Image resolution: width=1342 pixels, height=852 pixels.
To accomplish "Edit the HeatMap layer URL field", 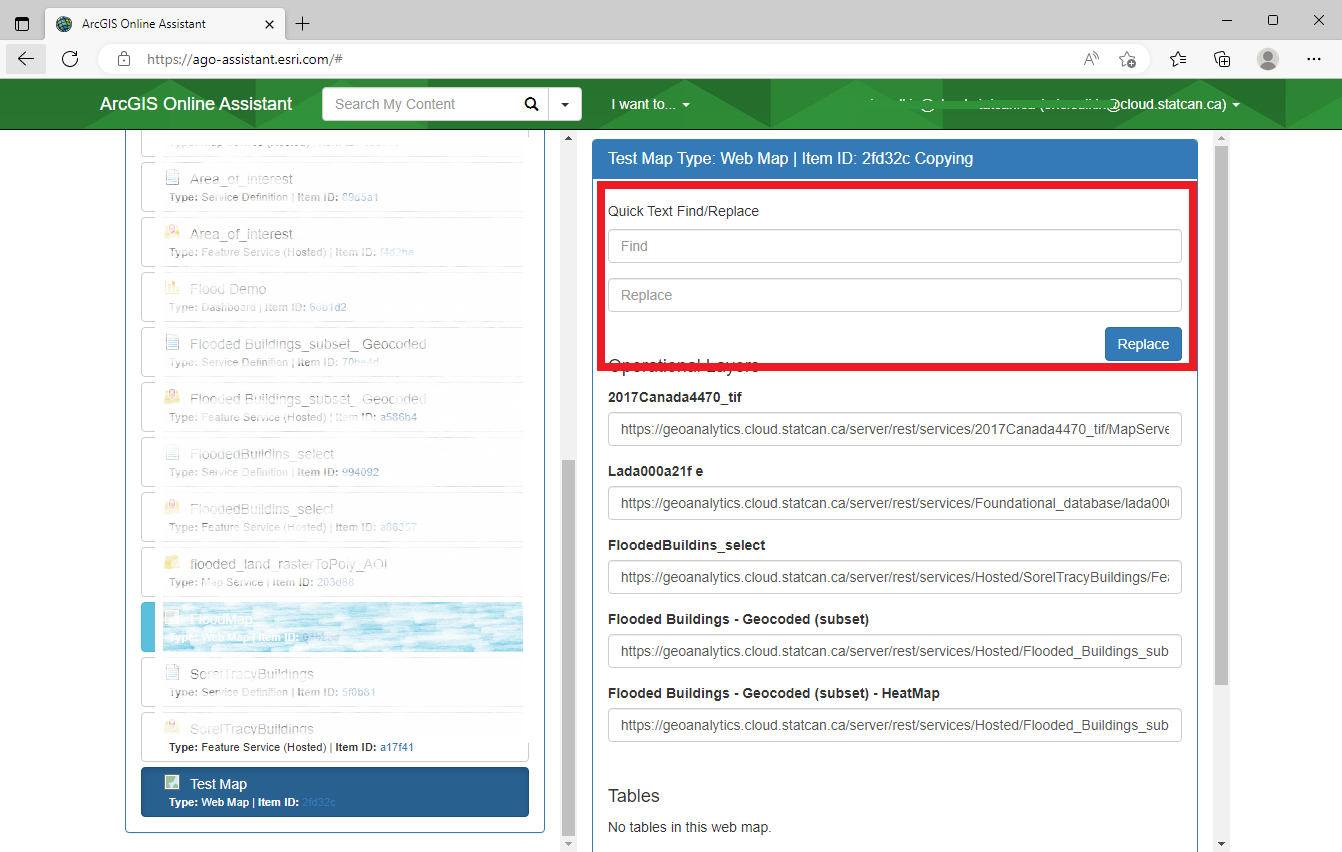I will coord(895,725).
